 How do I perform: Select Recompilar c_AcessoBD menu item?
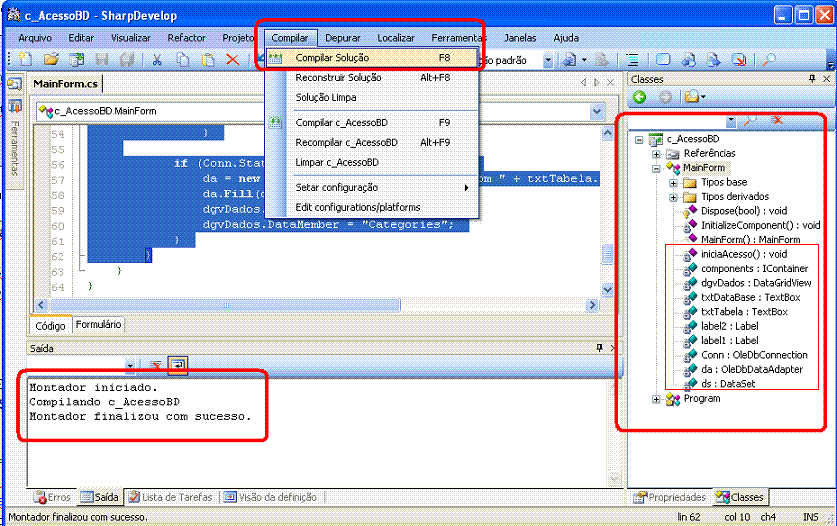tap(372, 143)
